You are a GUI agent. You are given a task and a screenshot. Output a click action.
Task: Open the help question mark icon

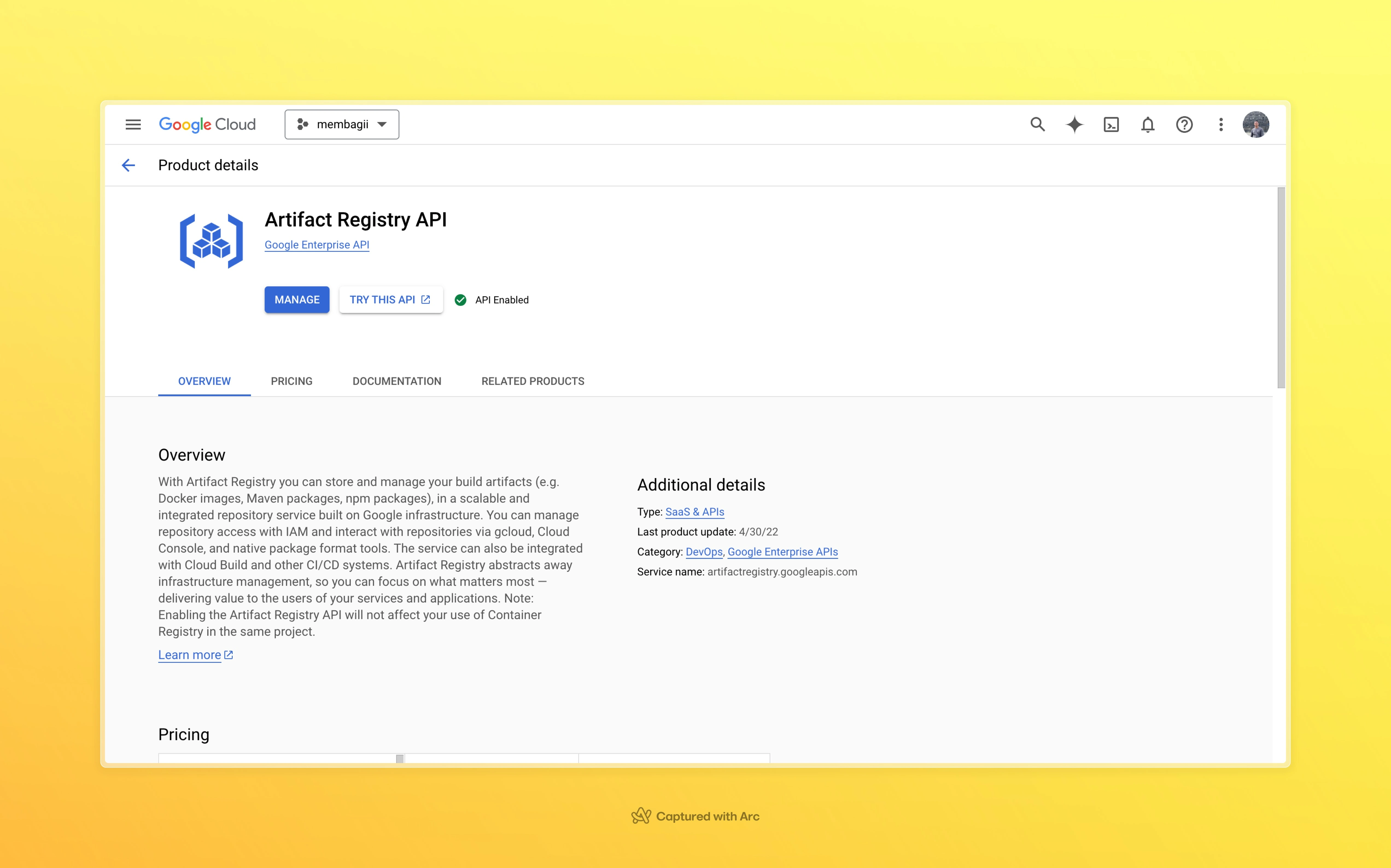tap(1184, 124)
